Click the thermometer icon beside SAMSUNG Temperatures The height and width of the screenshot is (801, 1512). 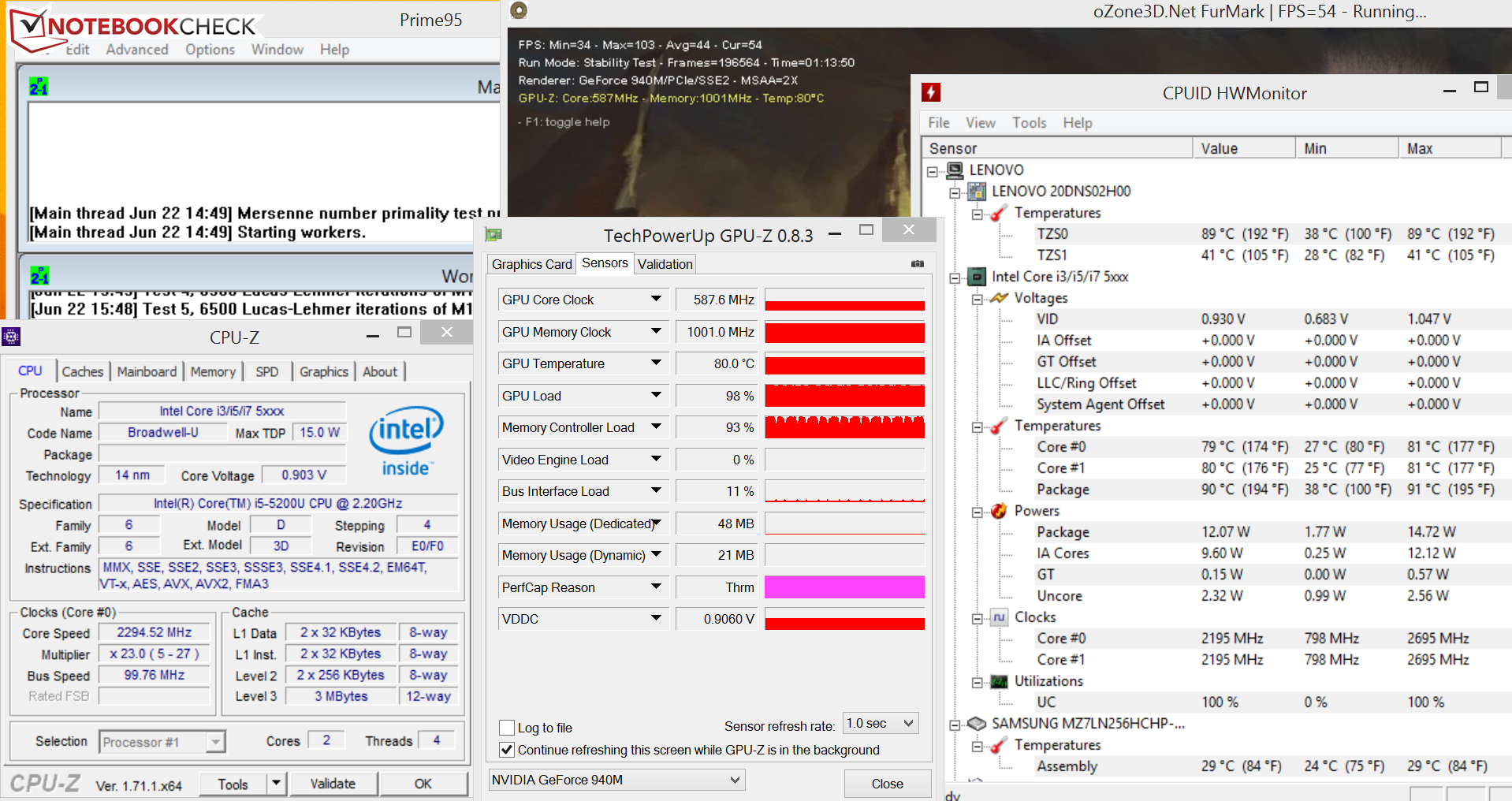[x=999, y=745]
